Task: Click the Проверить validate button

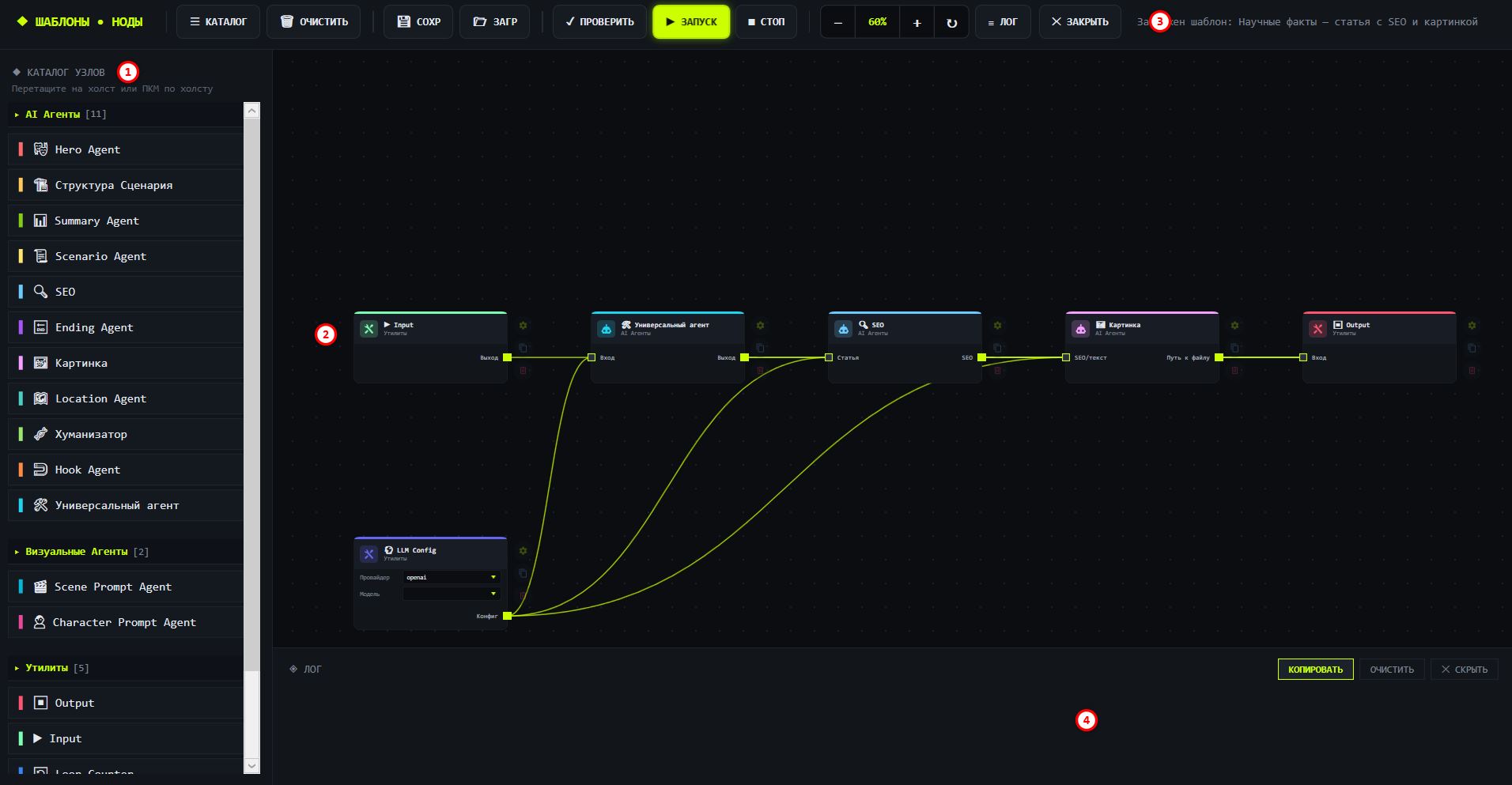Action: coord(599,22)
